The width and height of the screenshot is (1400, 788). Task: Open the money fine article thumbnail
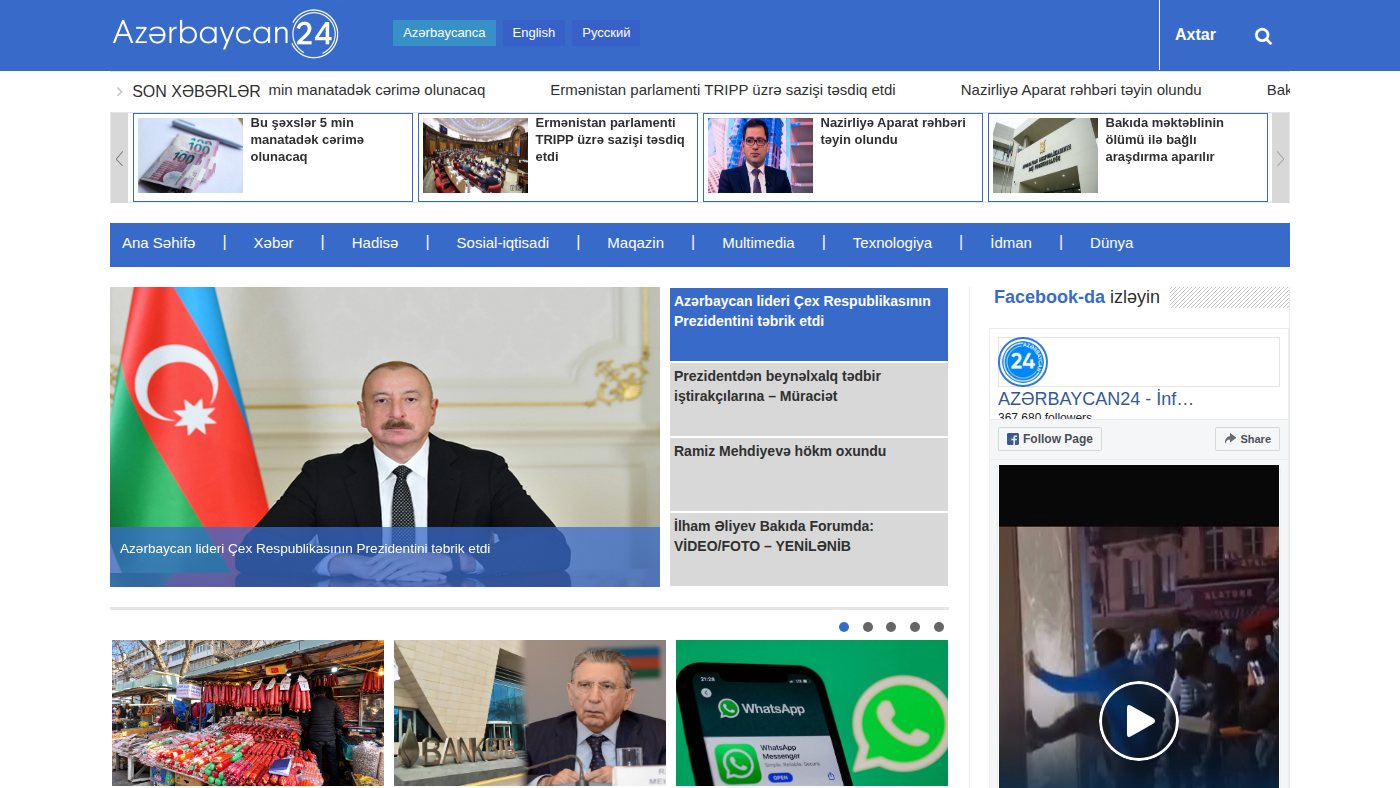click(x=190, y=155)
